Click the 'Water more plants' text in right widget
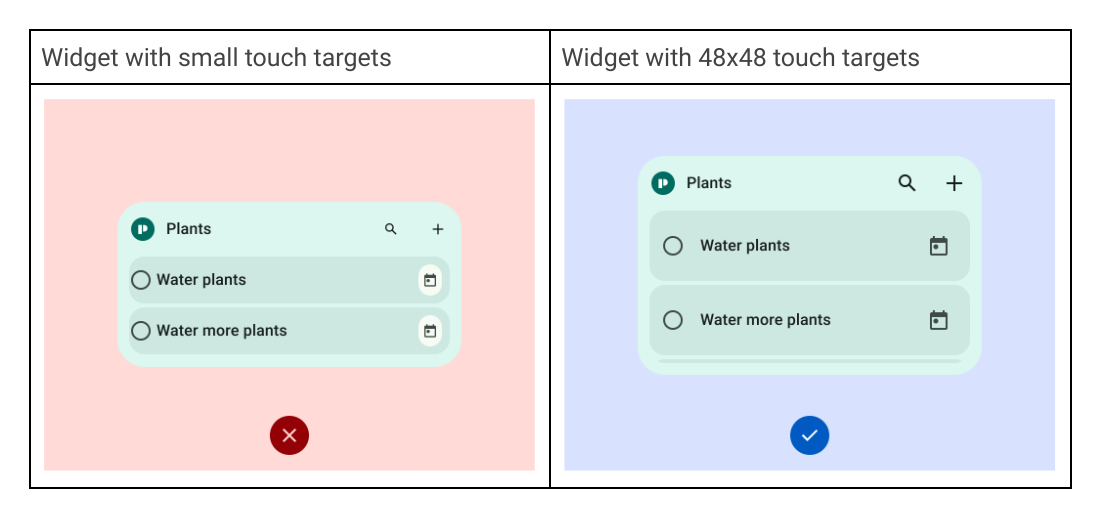The image size is (1107, 530). [x=765, y=320]
